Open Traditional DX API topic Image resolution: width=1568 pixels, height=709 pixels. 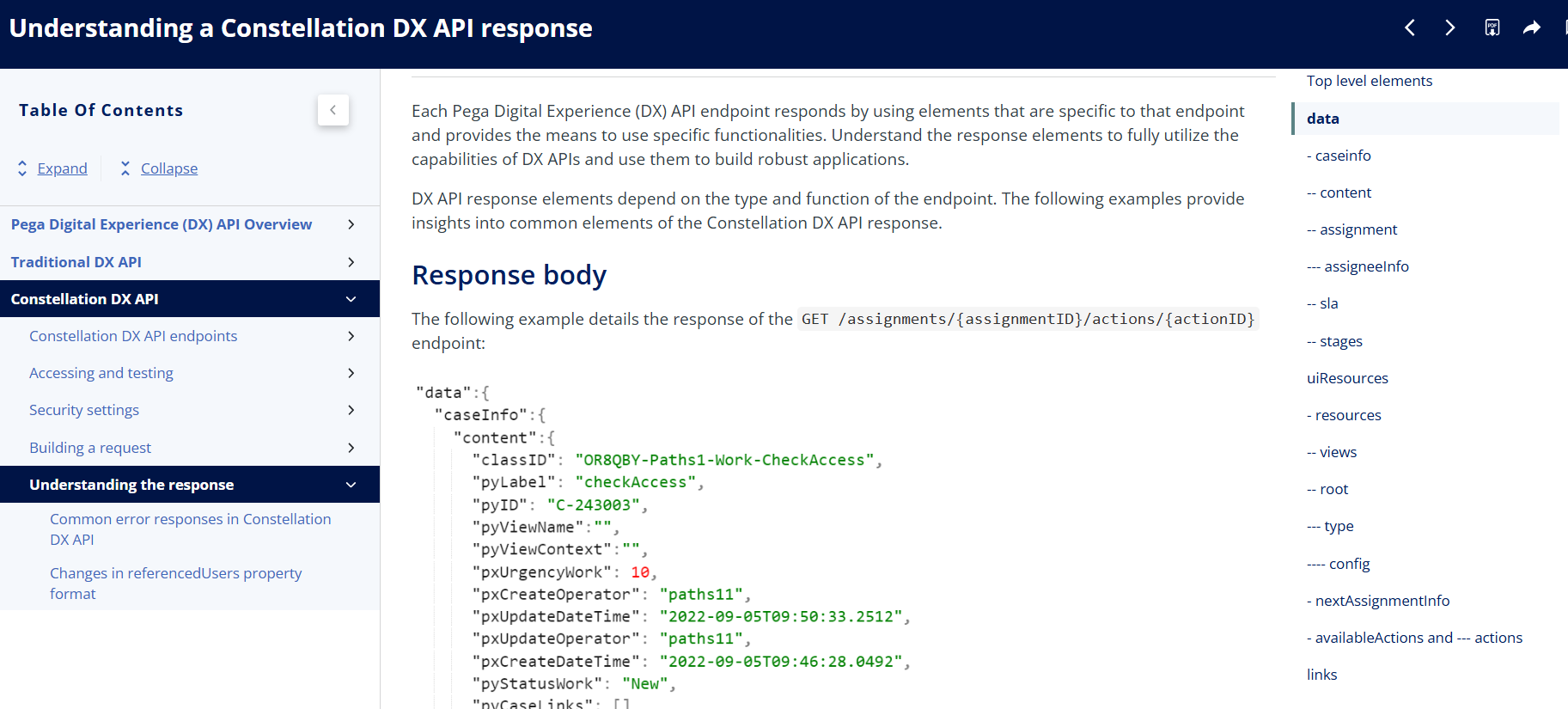tap(76, 262)
